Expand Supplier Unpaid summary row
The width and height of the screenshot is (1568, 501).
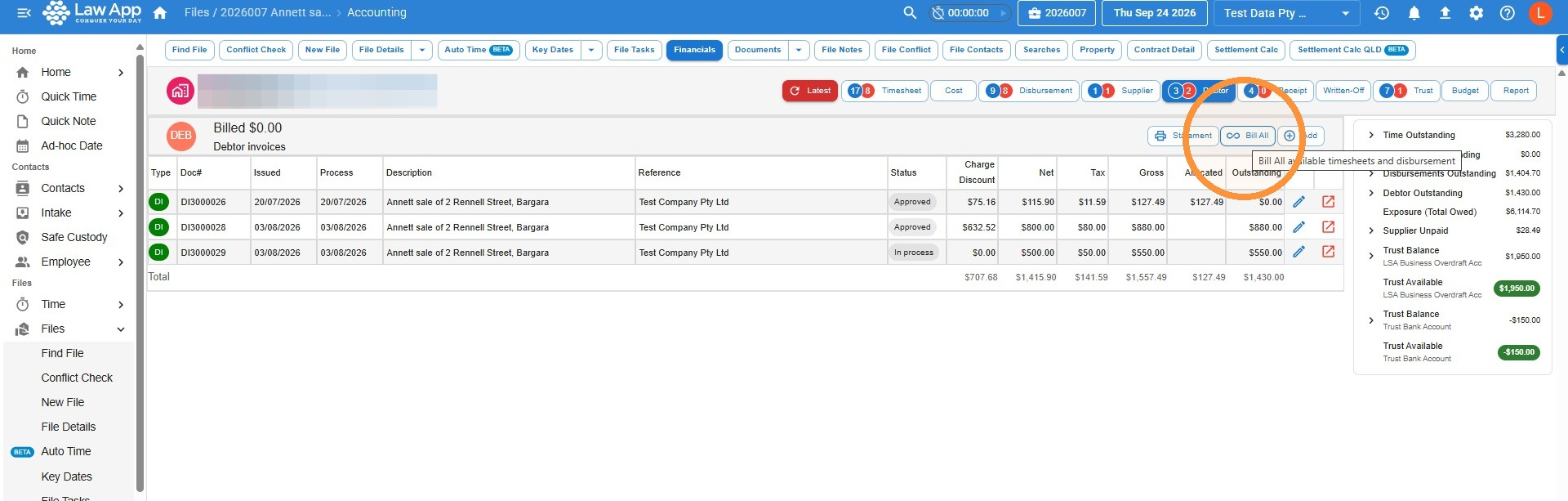tap(1371, 231)
